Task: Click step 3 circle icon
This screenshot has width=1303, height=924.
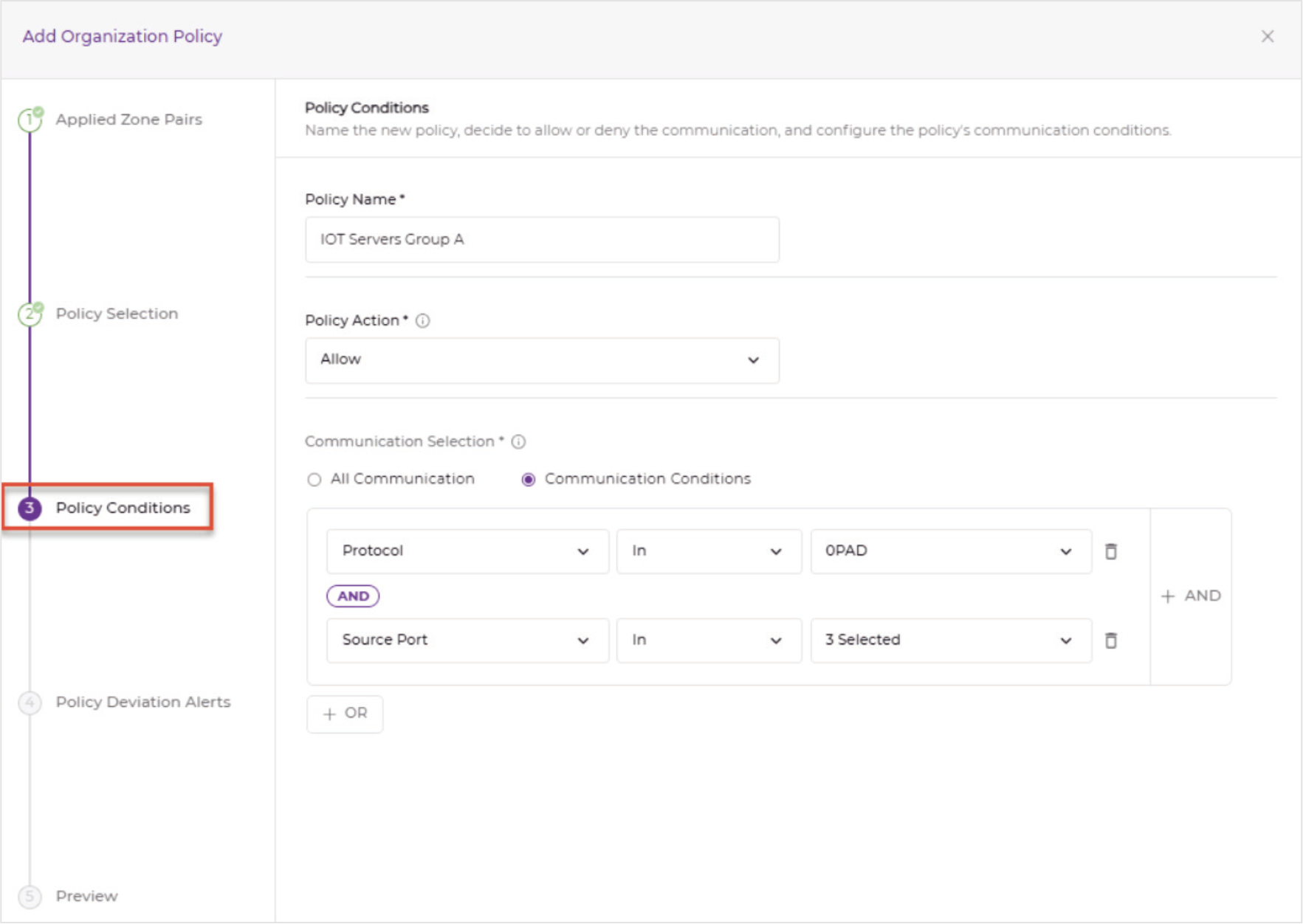Action: tap(30, 508)
